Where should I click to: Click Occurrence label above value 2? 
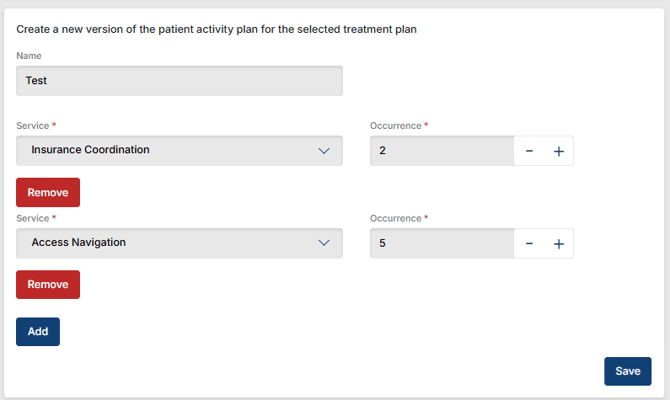pyautogui.click(x=395, y=126)
